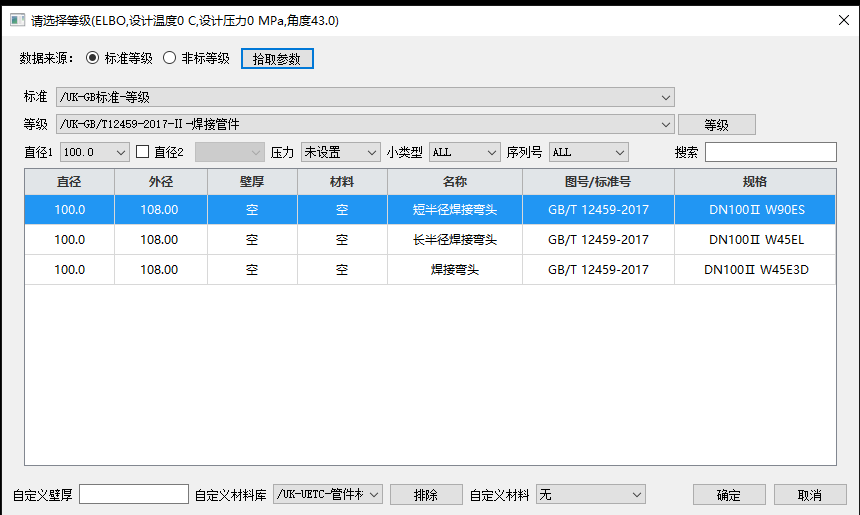Open the 直径1 value dropdown
860x515 pixels.
tap(95, 152)
